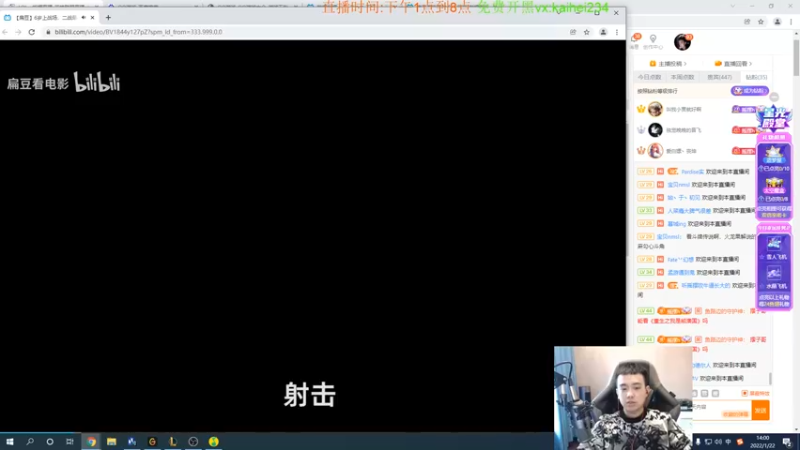View the site lock information icon
800x450 pixels.
(48, 32)
